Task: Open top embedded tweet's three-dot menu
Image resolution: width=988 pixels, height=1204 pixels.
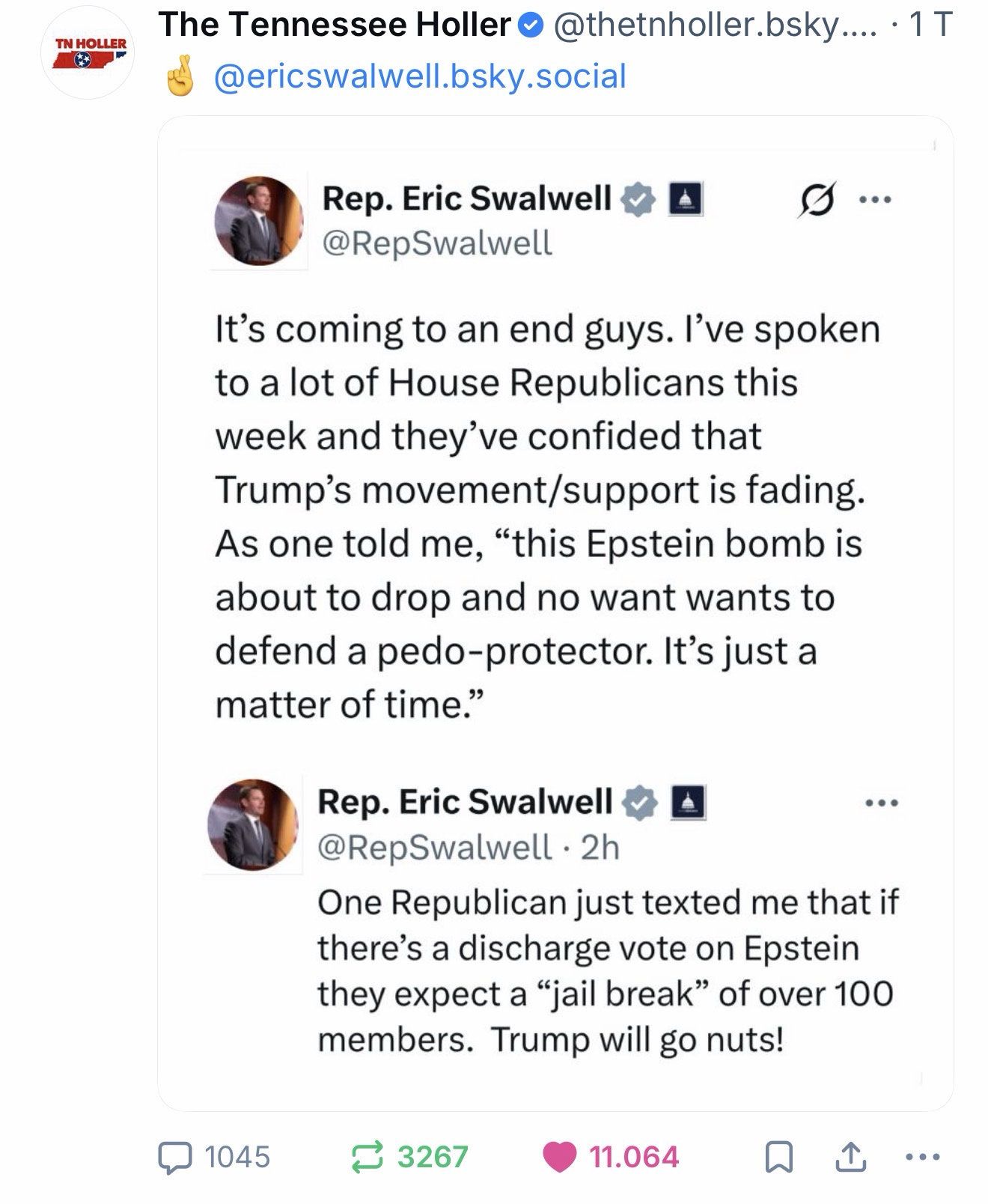Action: coord(875,200)
